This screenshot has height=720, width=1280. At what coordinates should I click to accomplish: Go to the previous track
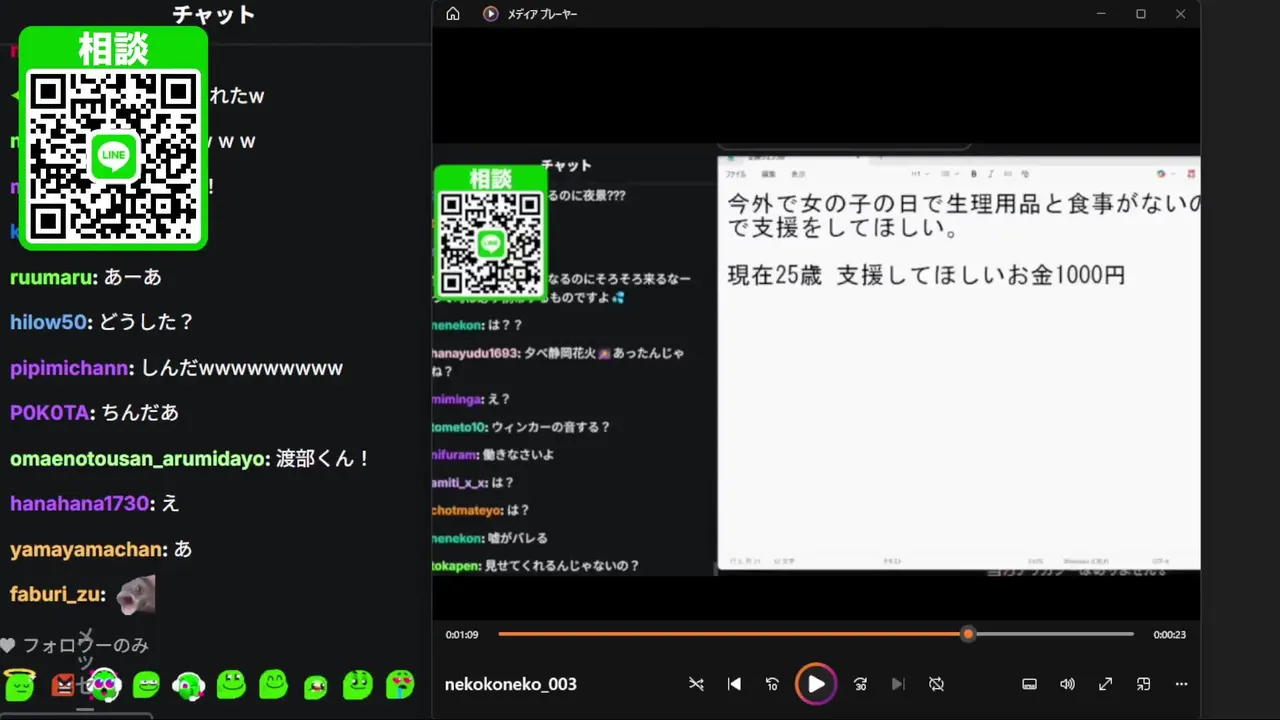click(x=734, y=684)
